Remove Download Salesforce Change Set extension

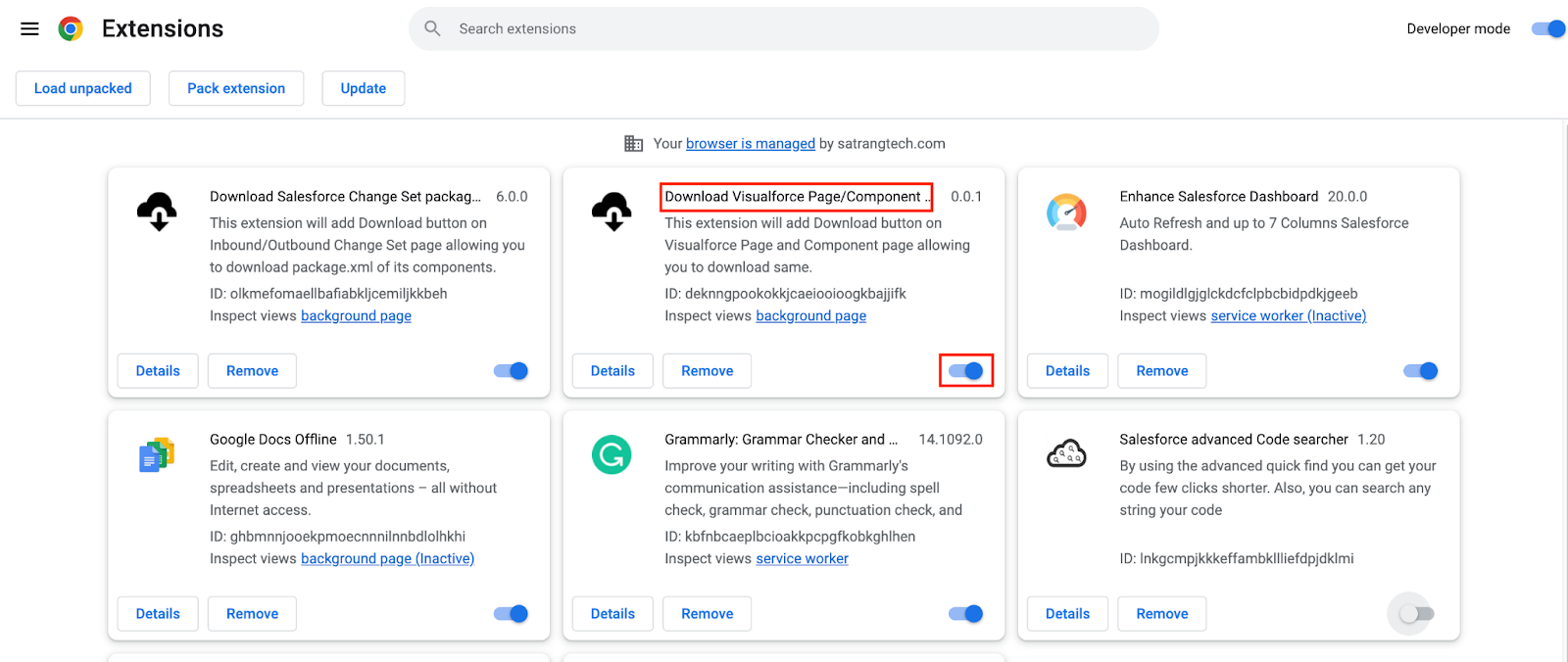point(252,371)
